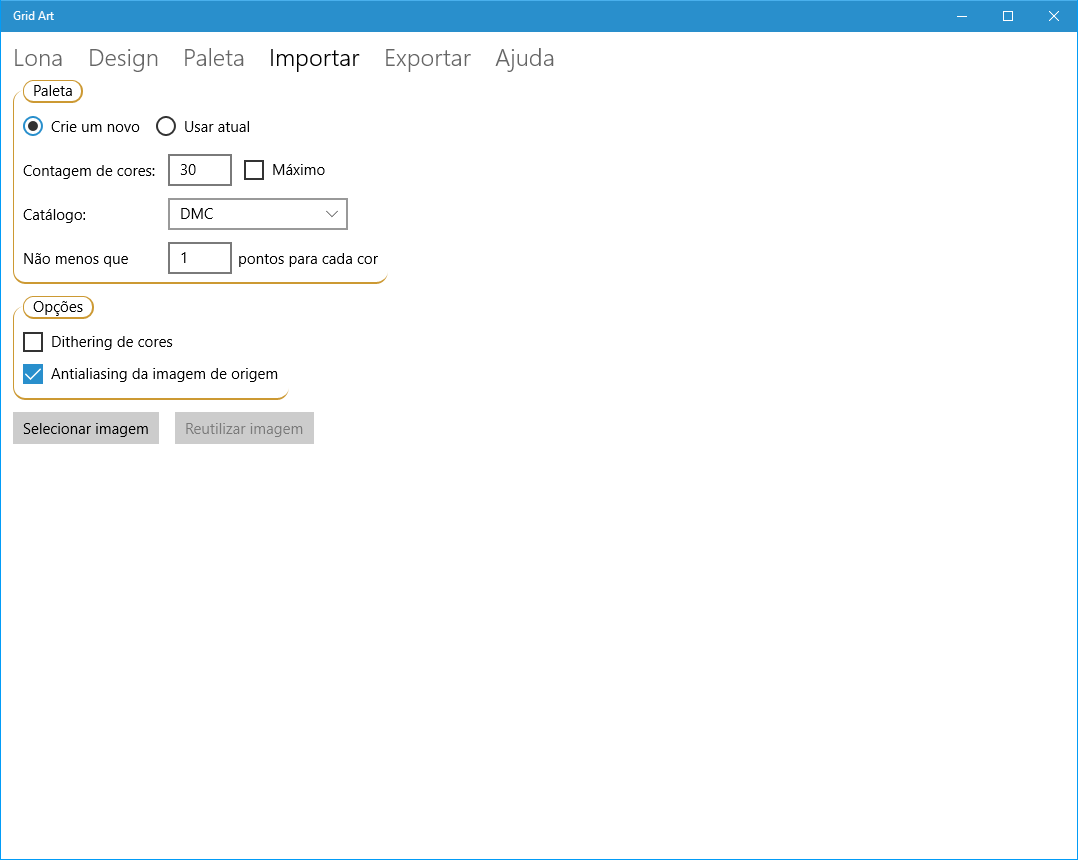Select the Importar tab
Image resolution: width=1078 pixels, height=860 pixels.
click(x=314, y=58)
